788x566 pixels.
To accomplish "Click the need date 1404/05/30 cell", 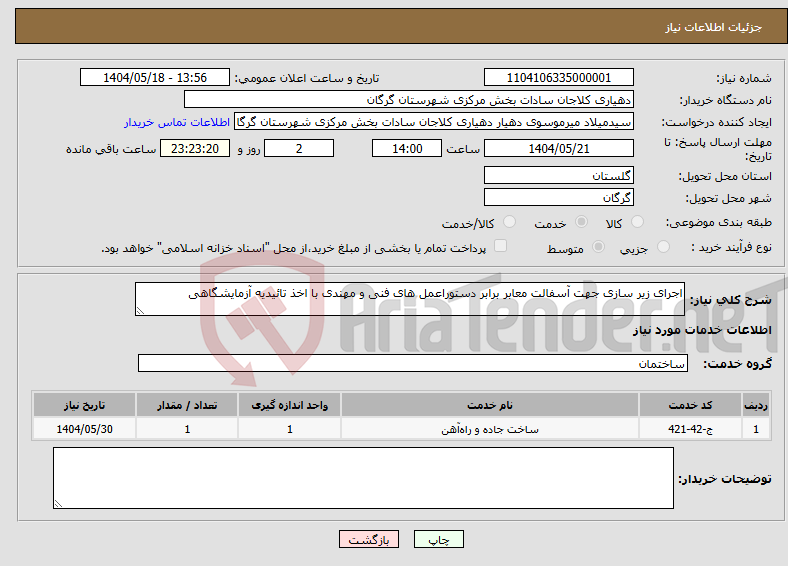I will coord(84,429).
